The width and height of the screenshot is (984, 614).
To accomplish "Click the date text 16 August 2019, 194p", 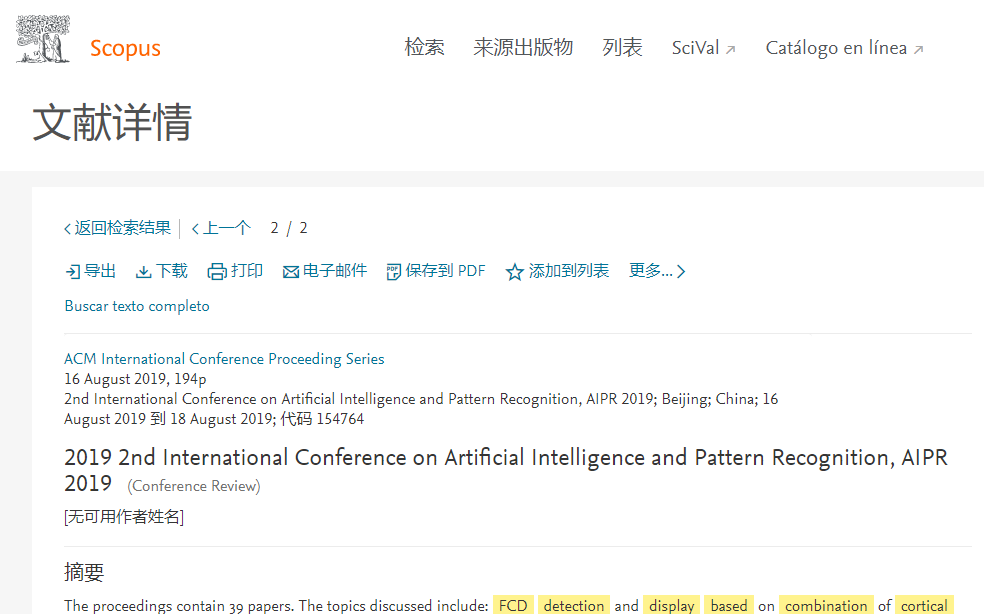I will pyautogui.click(x=135, y=379).
